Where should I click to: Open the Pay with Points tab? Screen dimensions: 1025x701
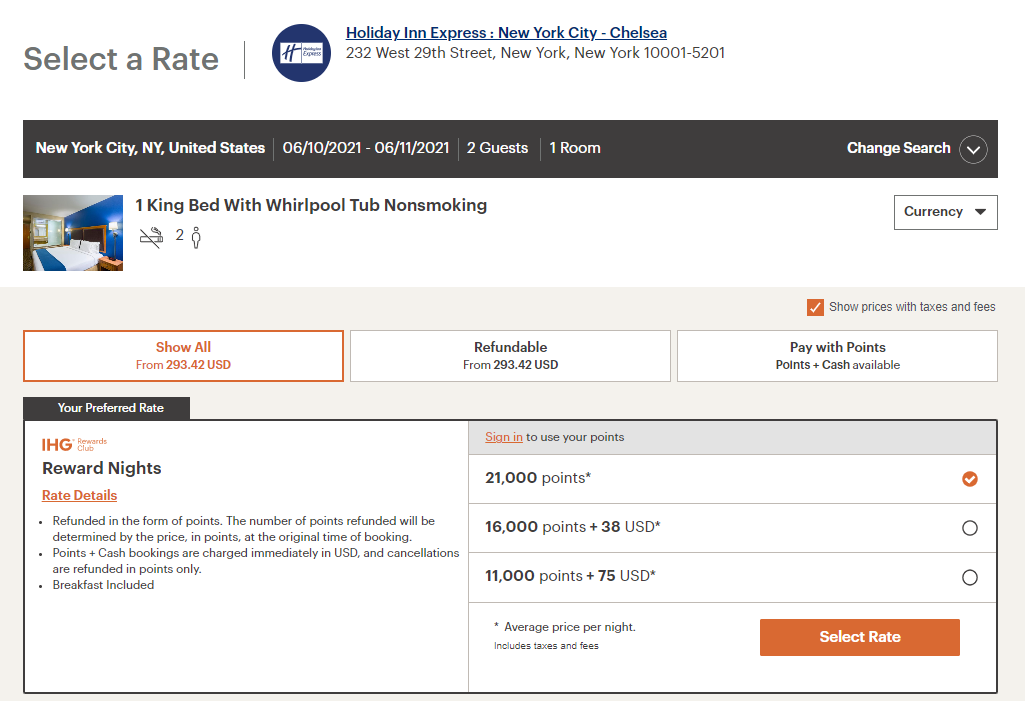pos(837,356)
